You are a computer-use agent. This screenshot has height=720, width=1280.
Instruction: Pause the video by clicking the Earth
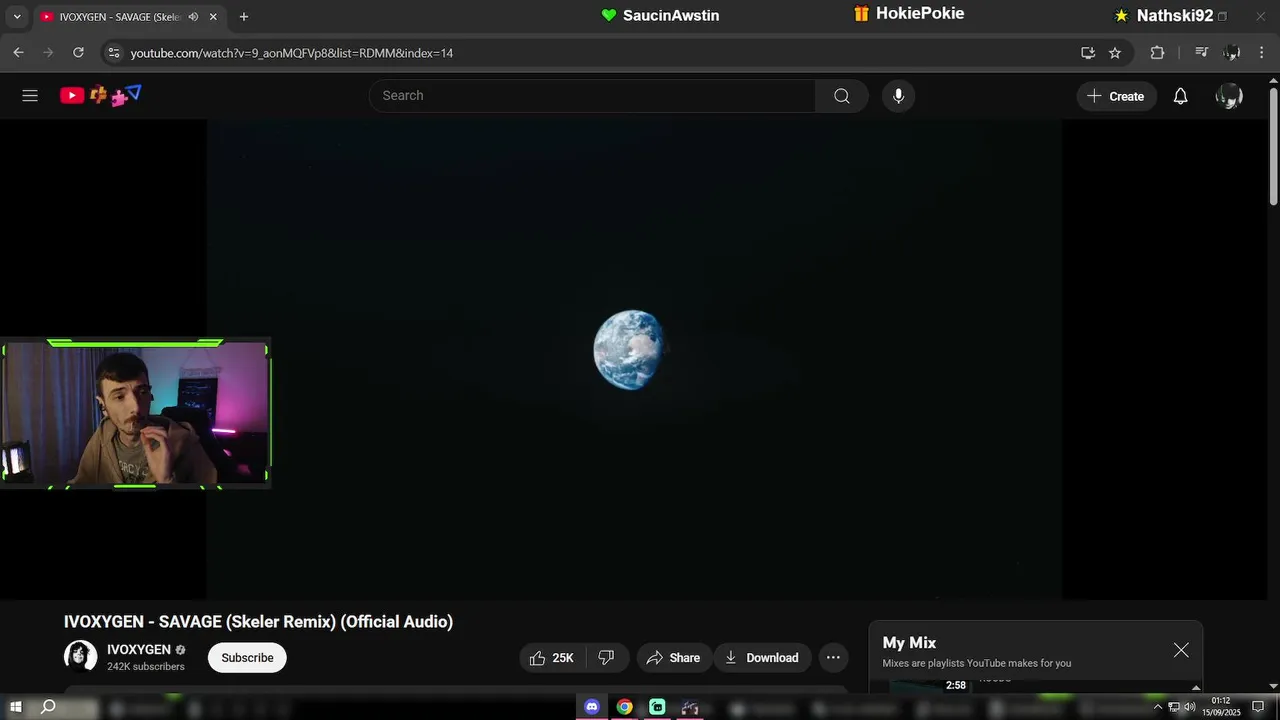pyautogui.click(x=629, y=349)
